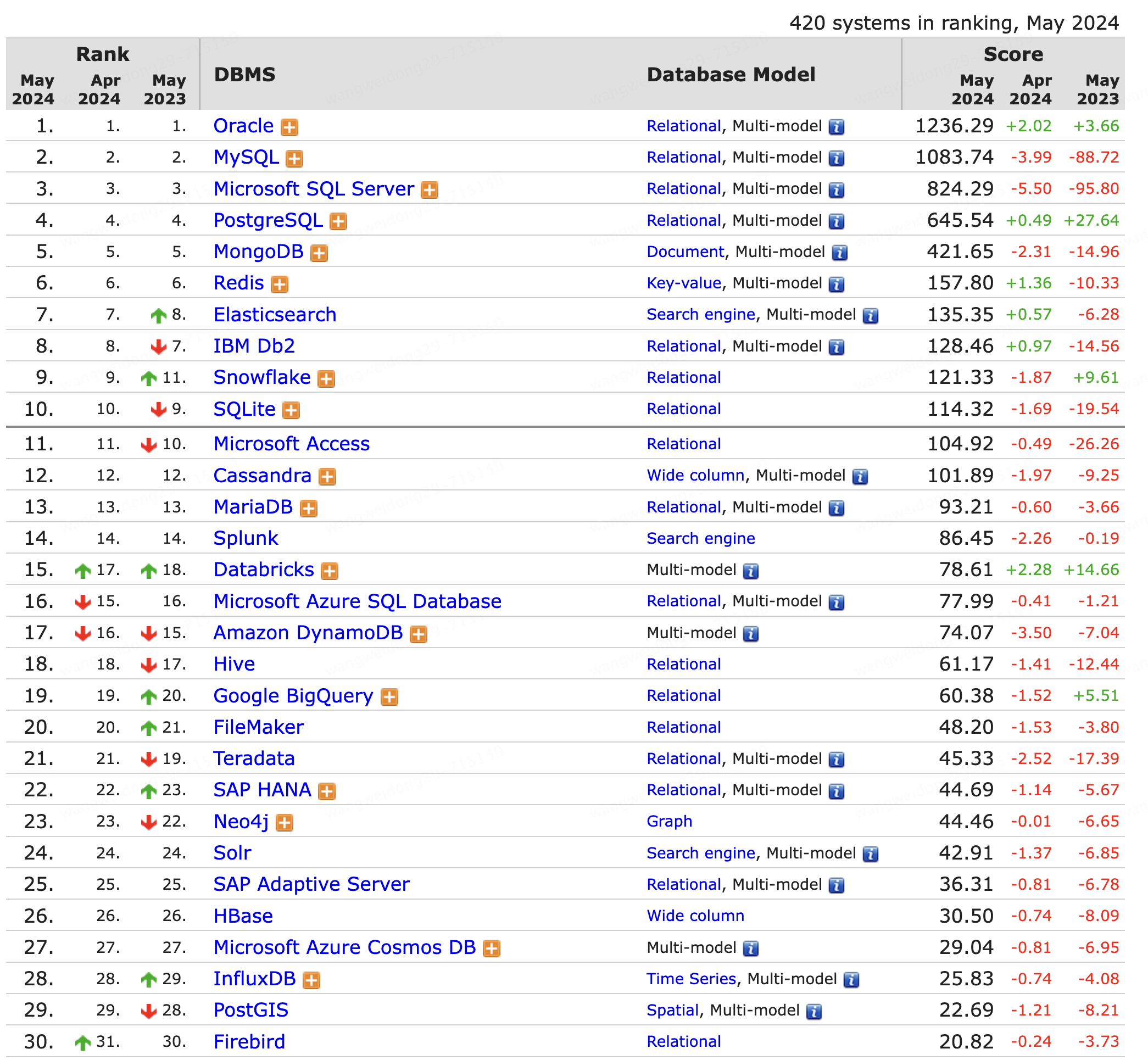Click the info icon in Elasticsearch's Multi-model entry

(x=870, y=315)
